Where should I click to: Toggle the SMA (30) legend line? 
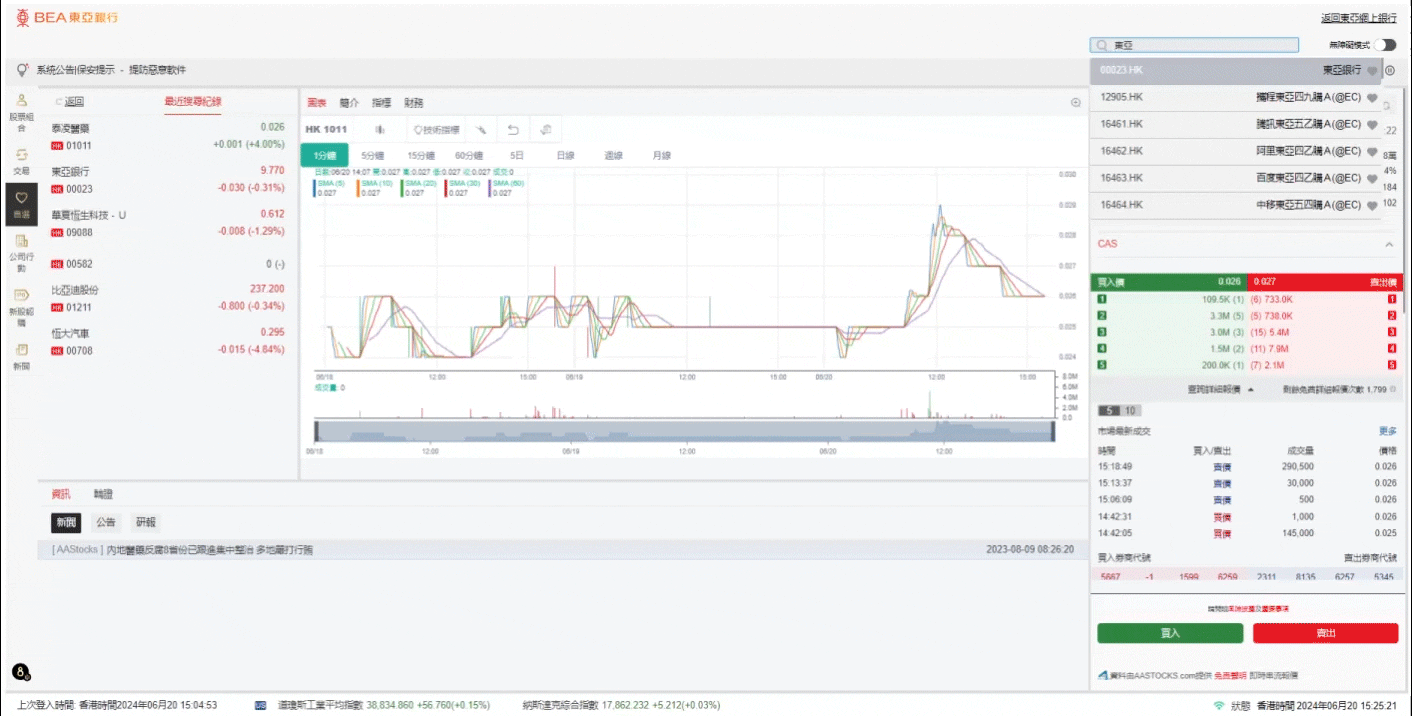[463, 188]
